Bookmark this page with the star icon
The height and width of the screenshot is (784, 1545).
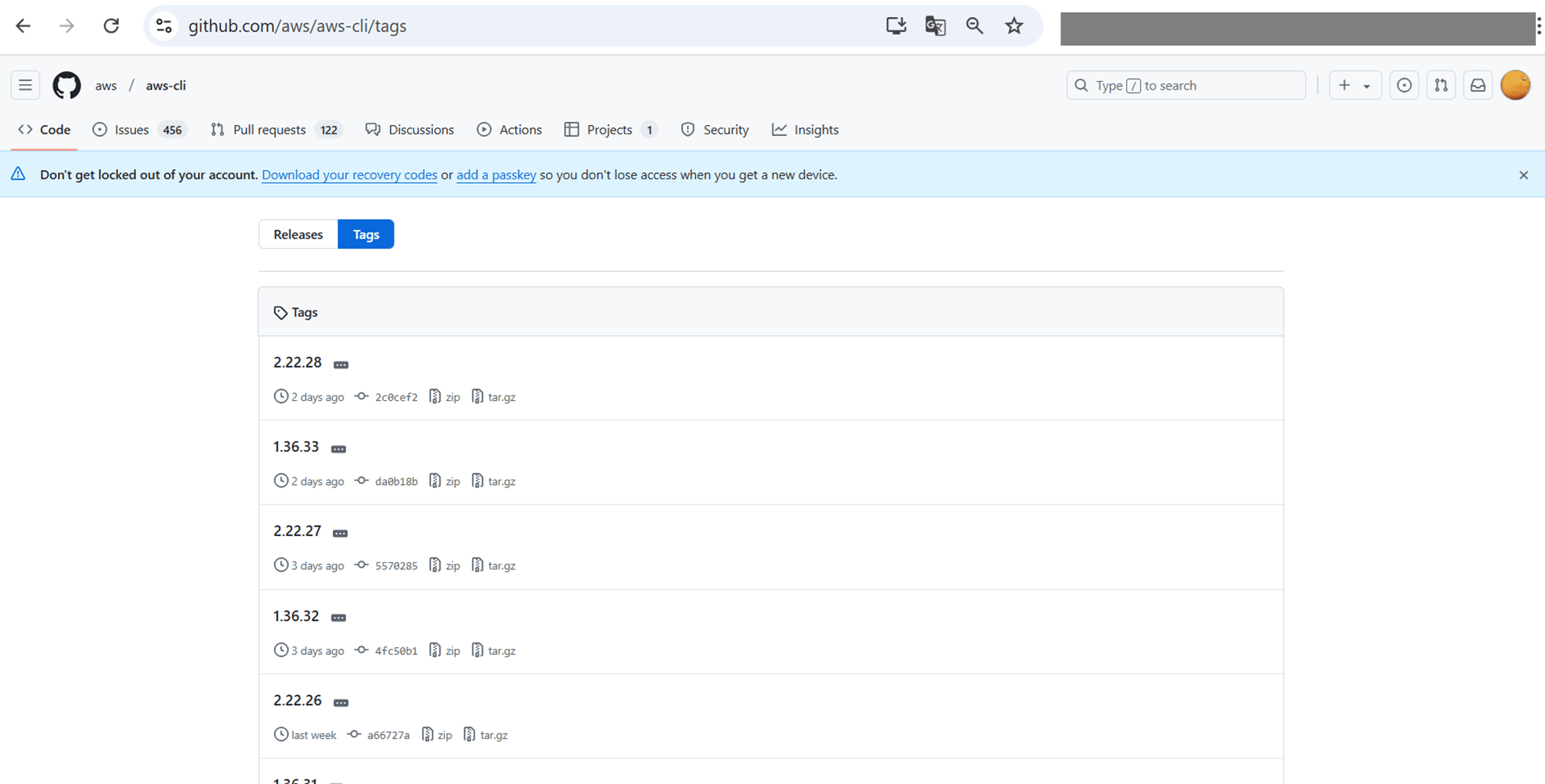point(1014,26)
